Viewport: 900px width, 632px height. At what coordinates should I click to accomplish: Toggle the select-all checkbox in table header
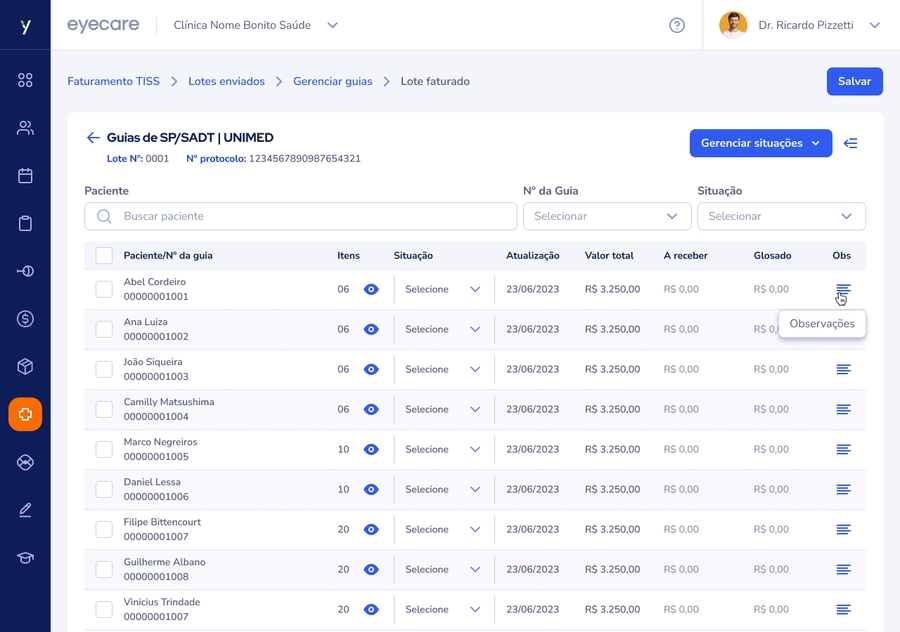click(x=104, y=256)
